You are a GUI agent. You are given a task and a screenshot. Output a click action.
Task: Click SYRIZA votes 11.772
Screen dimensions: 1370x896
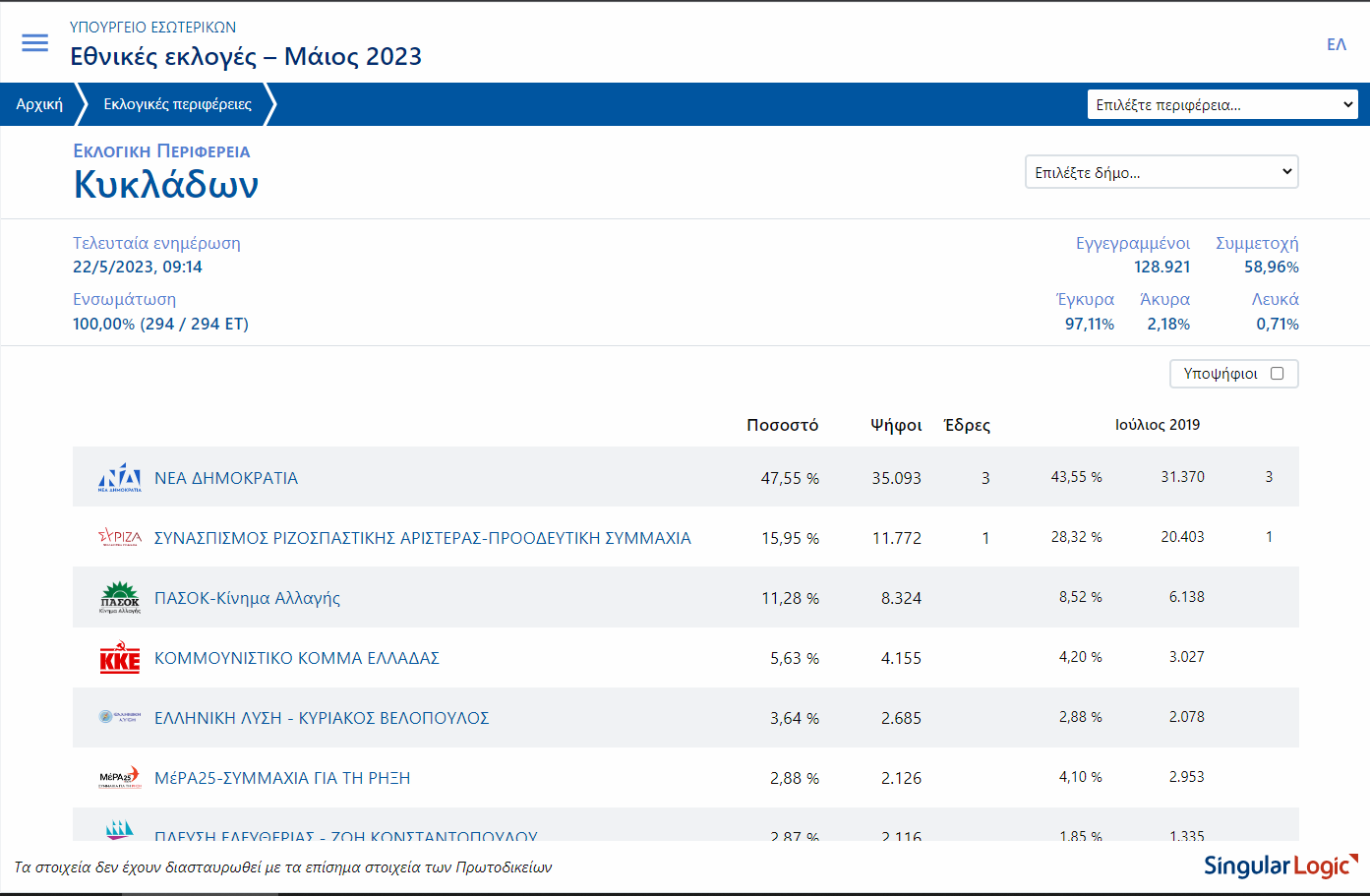pyautogui.click(x=897, y=538)
